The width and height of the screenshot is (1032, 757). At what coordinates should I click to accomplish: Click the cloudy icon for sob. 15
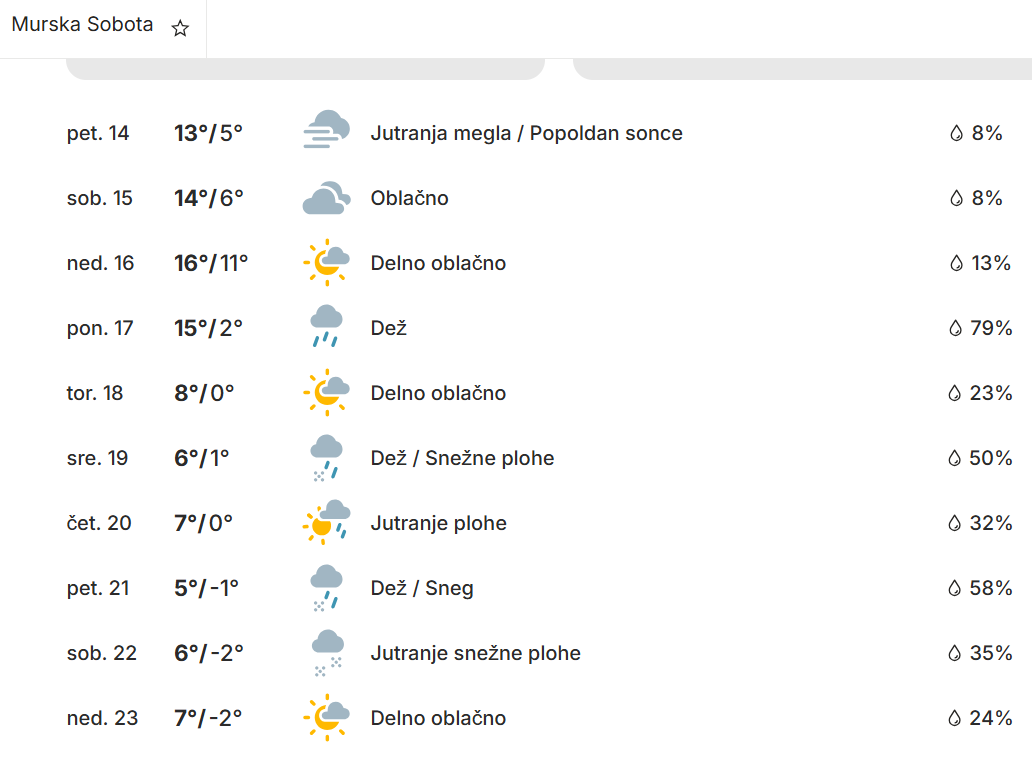pos(326,198)
